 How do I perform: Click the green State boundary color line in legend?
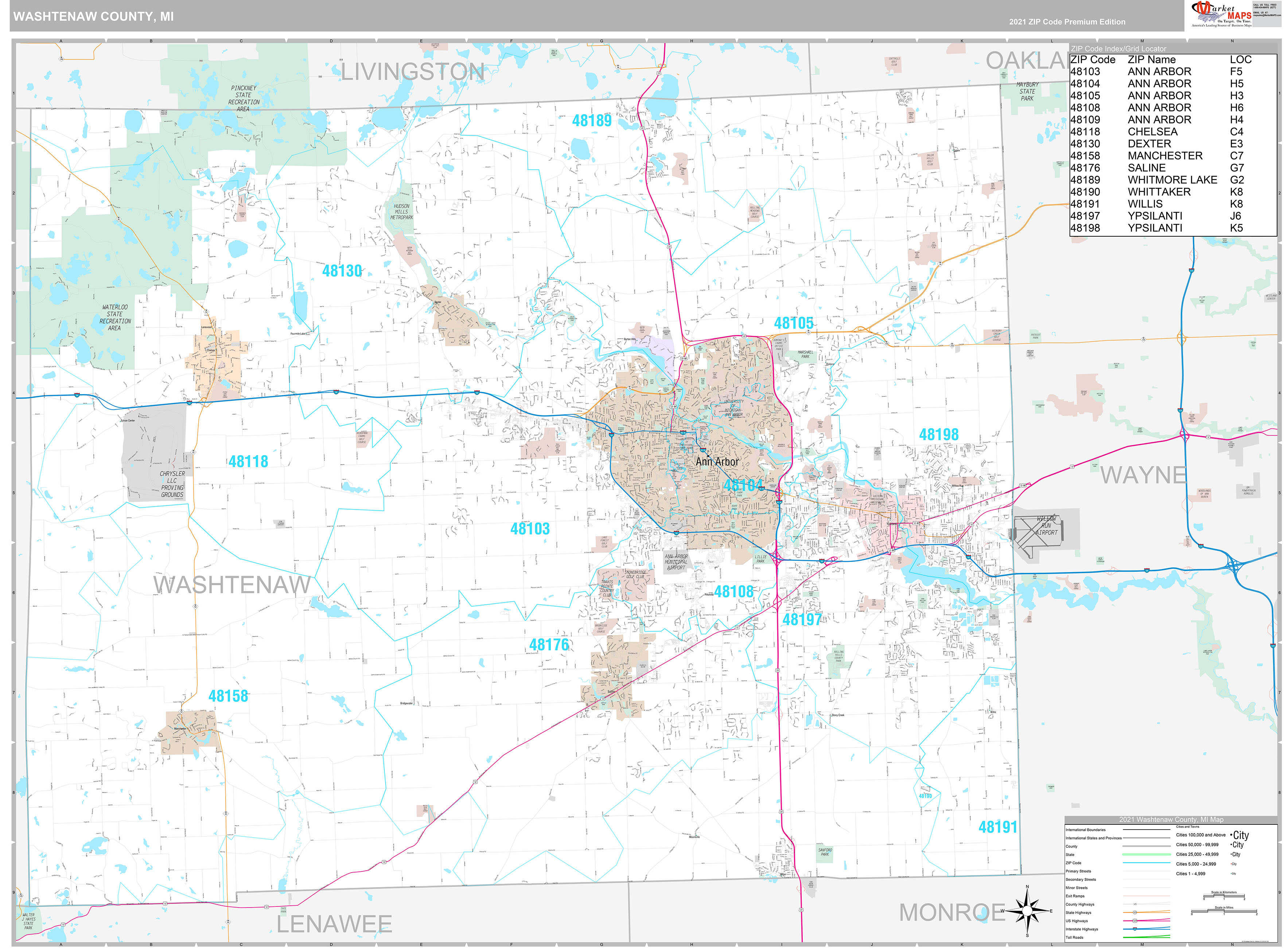tap(1147, 854)
